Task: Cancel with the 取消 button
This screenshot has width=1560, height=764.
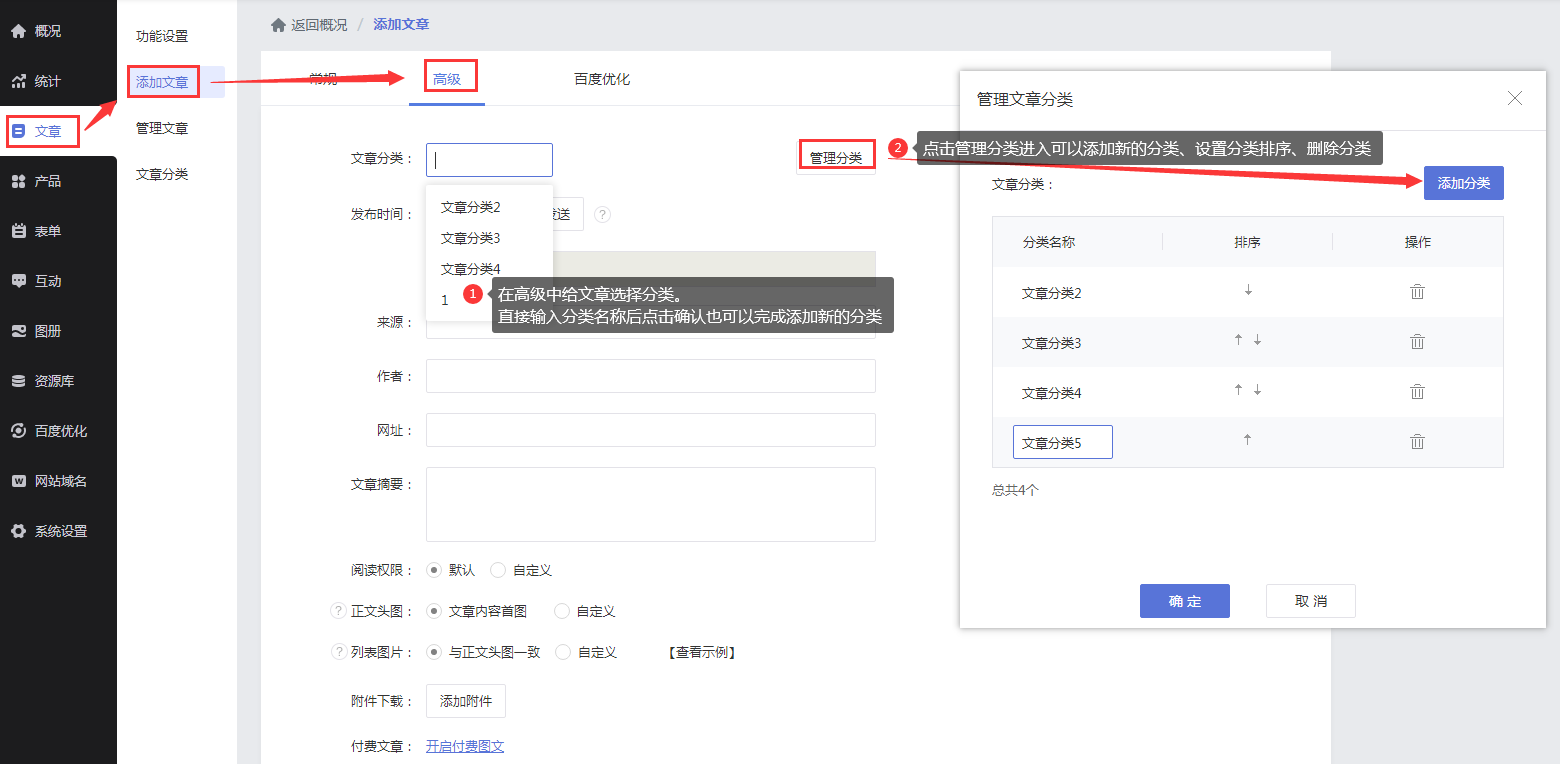Action: tap(1311, 601)
